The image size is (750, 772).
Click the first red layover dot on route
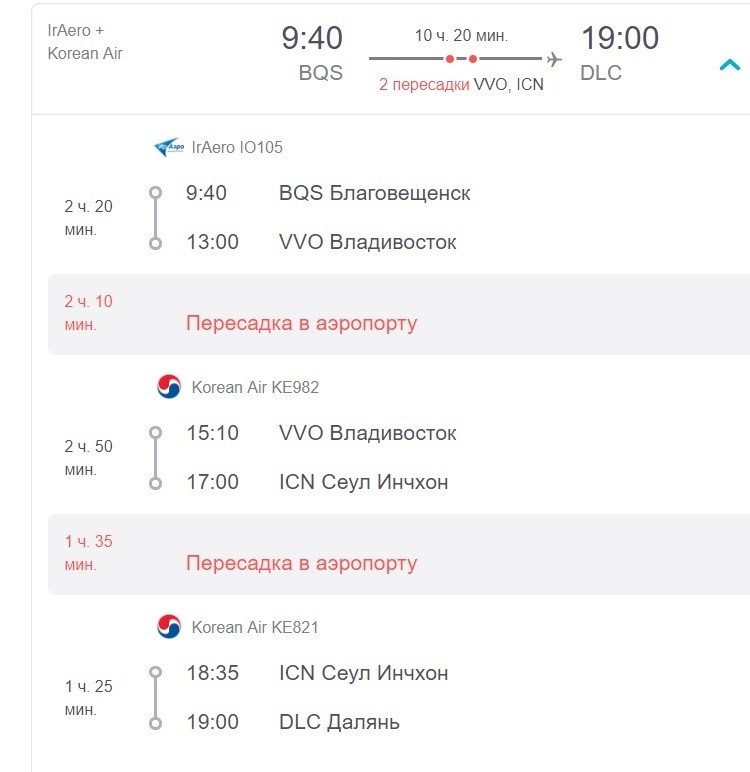[450, 59]
